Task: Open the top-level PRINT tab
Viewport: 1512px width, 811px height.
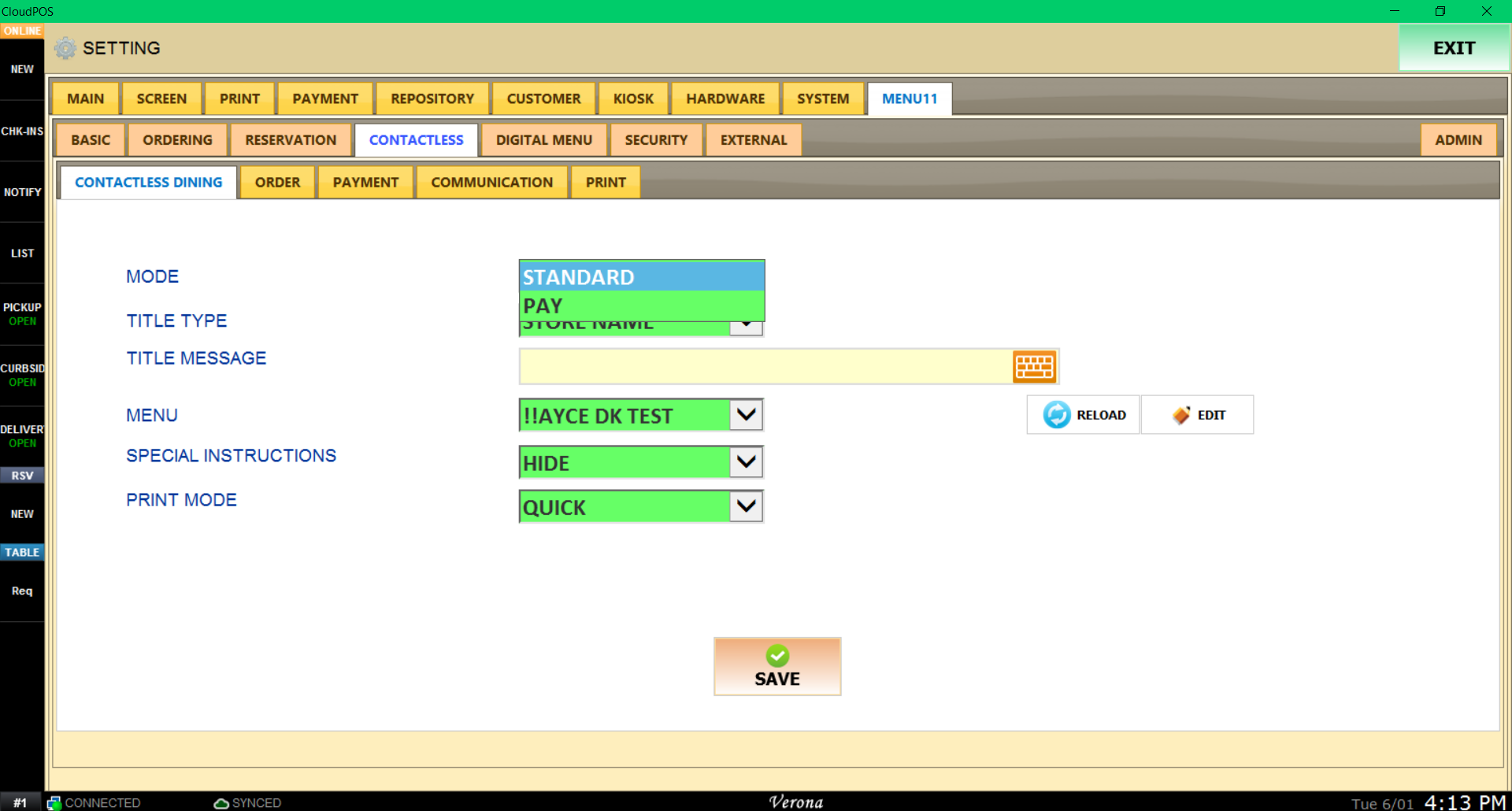Action: pyautogui.click(x=239, y=99)
